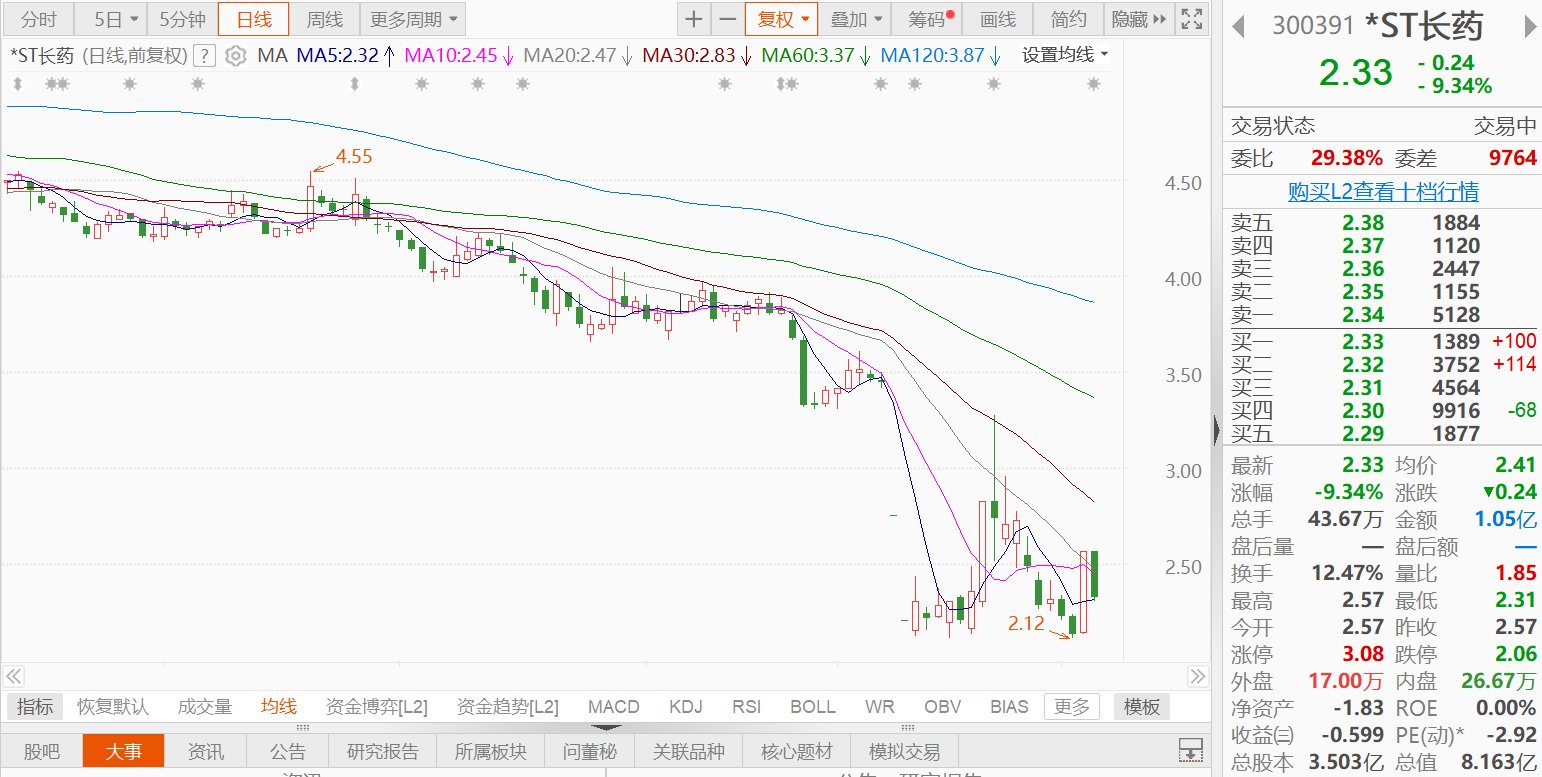The image size is (1542, 777).
Task: Open MA indicator settings gear icon
Action: coord(235,56)
